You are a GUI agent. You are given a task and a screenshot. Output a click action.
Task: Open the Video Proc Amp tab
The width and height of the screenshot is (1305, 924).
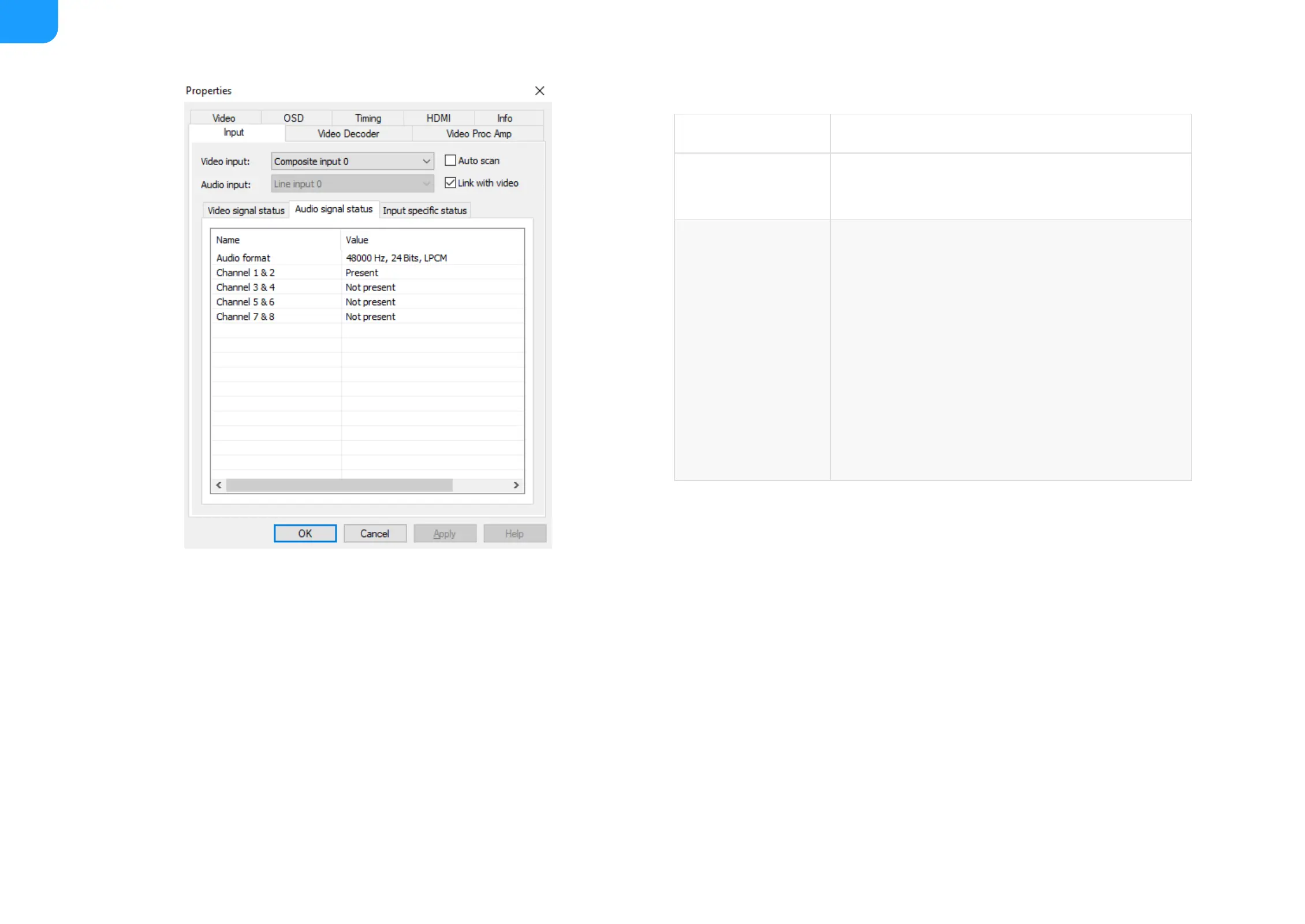479,133
